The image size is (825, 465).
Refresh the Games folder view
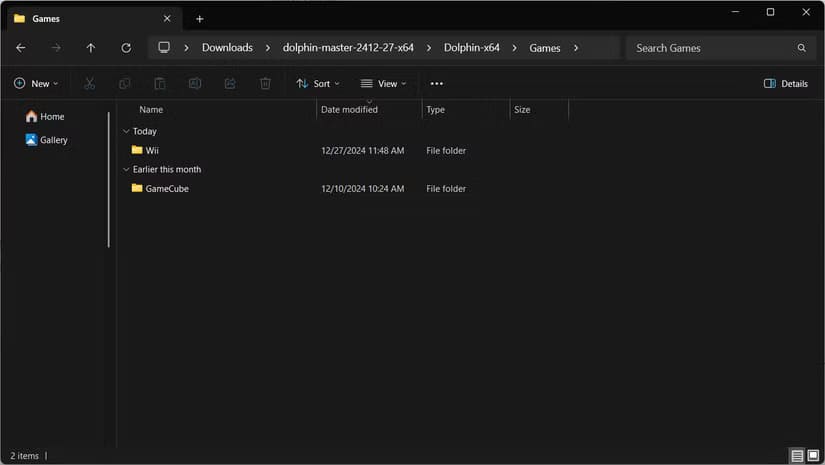[x=126, y=48]
